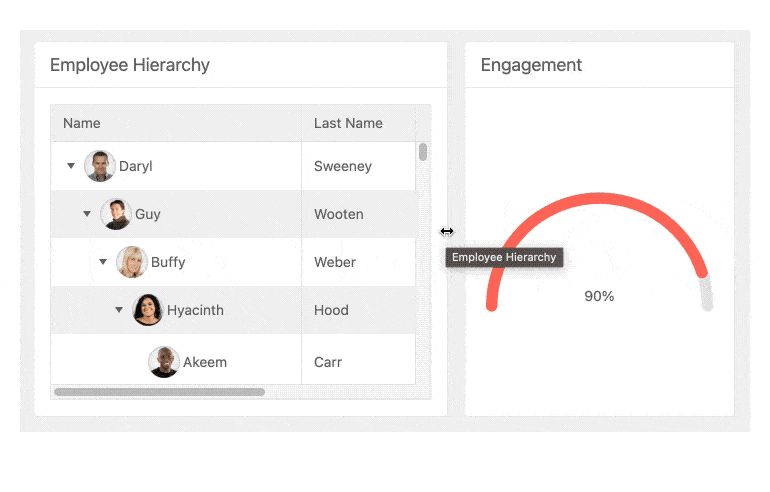
Task: Click the Employee Hierarchy panel title
Action: click(130, 65)
